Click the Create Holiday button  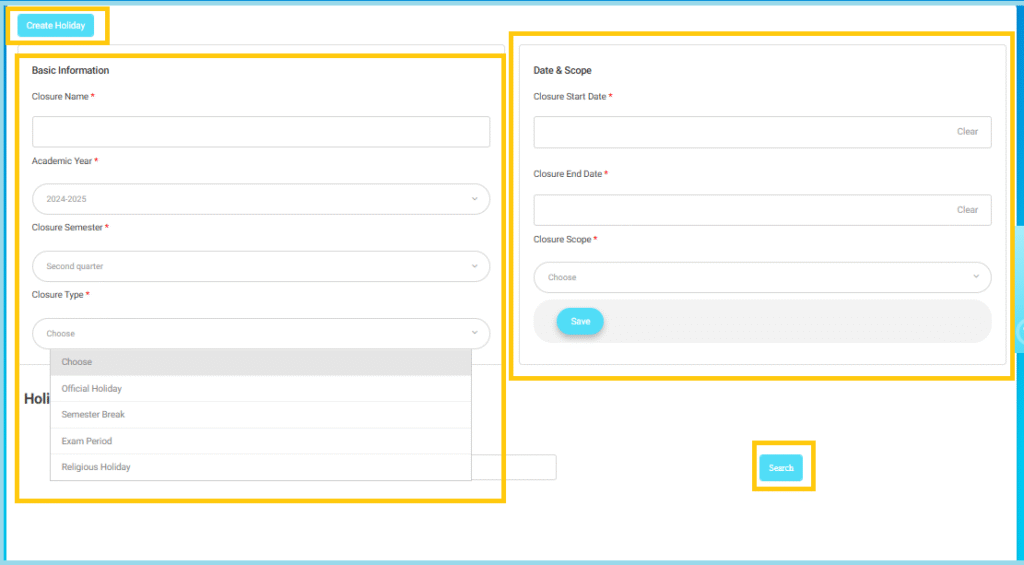[55, 26]
